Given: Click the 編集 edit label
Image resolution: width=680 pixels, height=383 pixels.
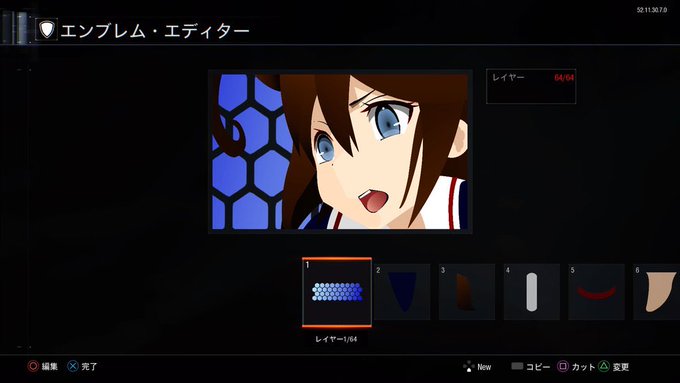Looking at the screenshot, I should (49, 367).
